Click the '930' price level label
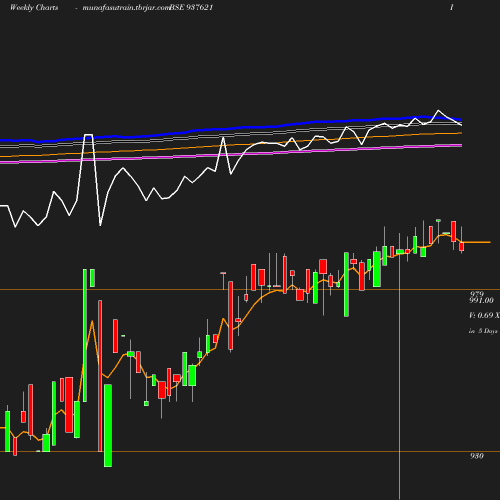Viewport: 500px width, 500px height. click(477, 456)
